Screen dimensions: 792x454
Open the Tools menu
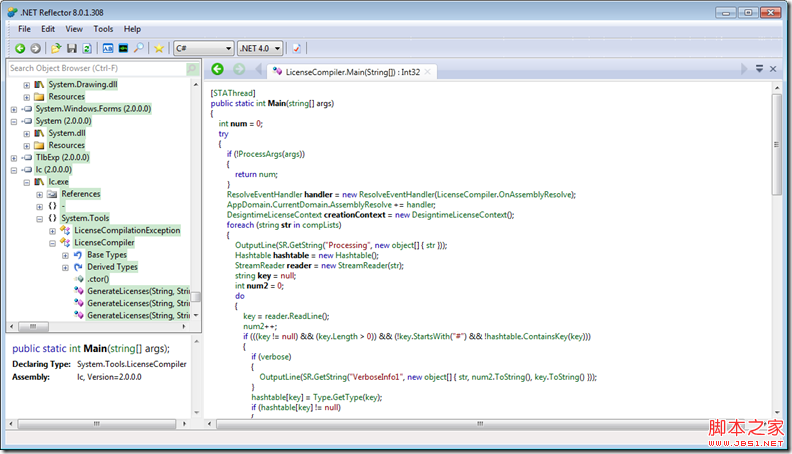(103, 29)
